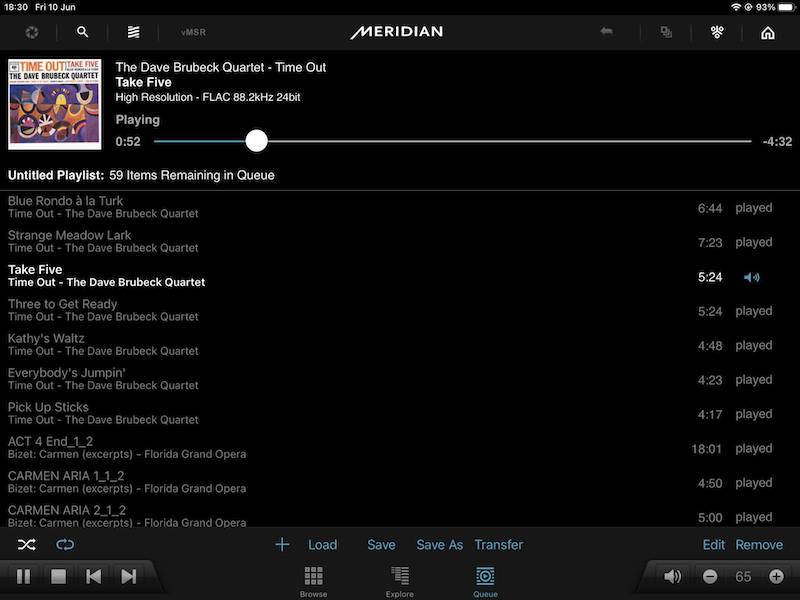Tap the back arrow icon
The image size is (800, 600).
(606, 32)
